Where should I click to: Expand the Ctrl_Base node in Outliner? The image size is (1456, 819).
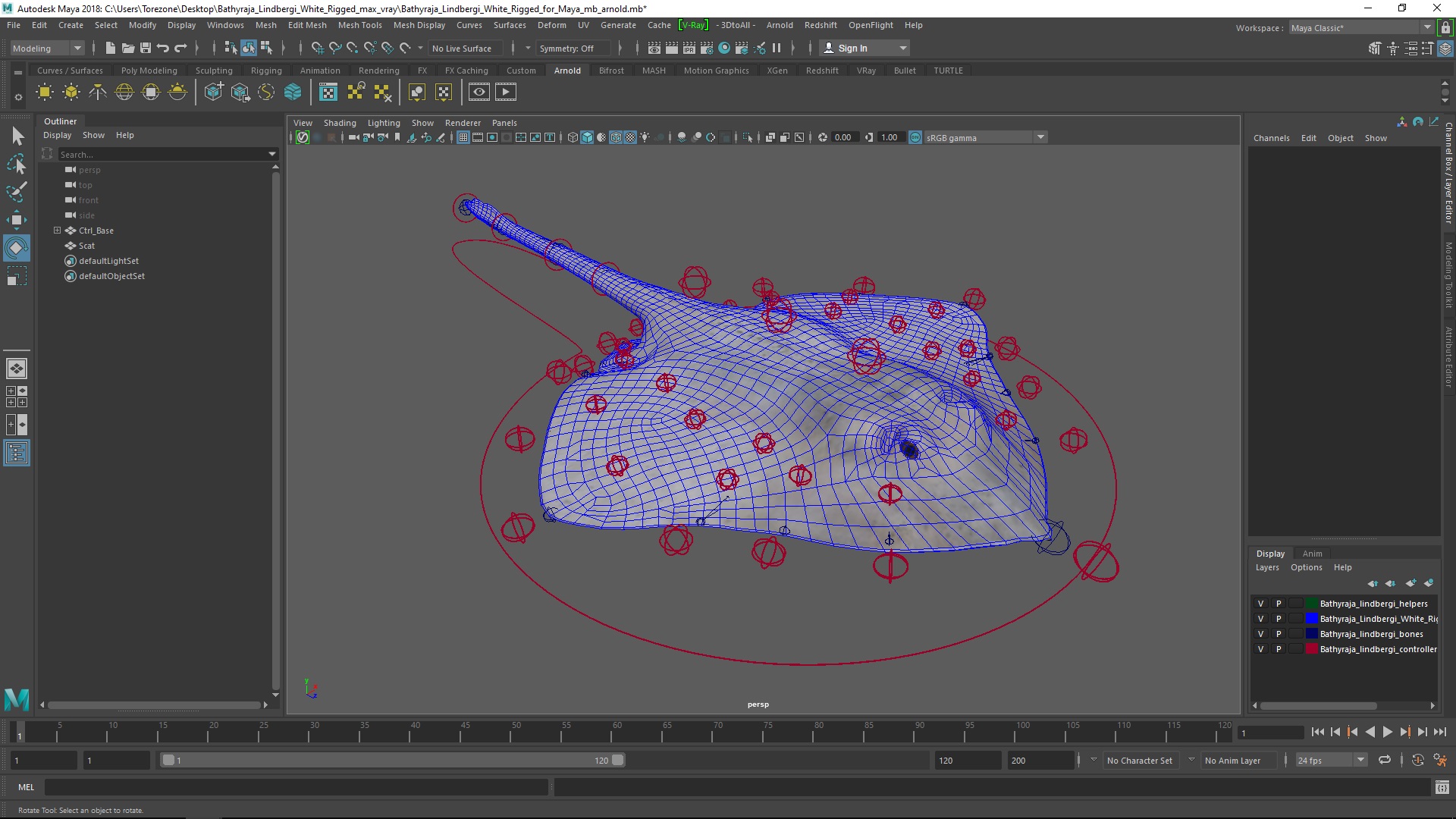click(x=57, y=230)
